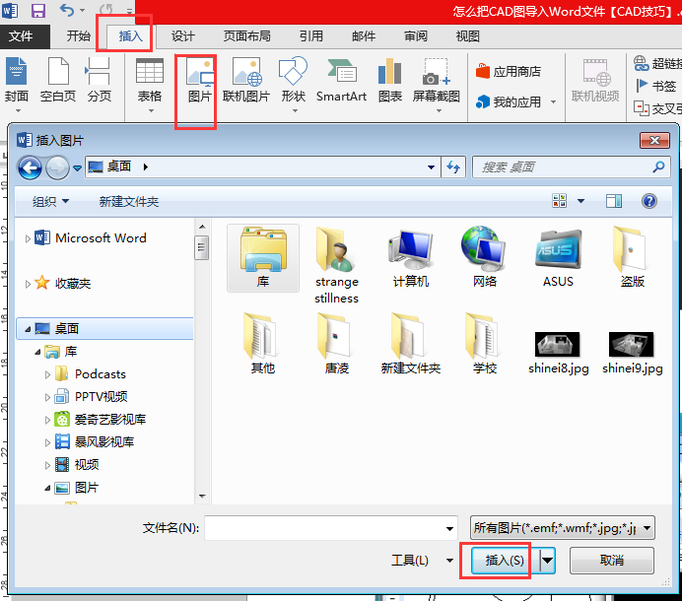Click the 搜索 桌面 search box
Image resolution: width=682 pixels, height=601 pixels.
click(571, 167)
